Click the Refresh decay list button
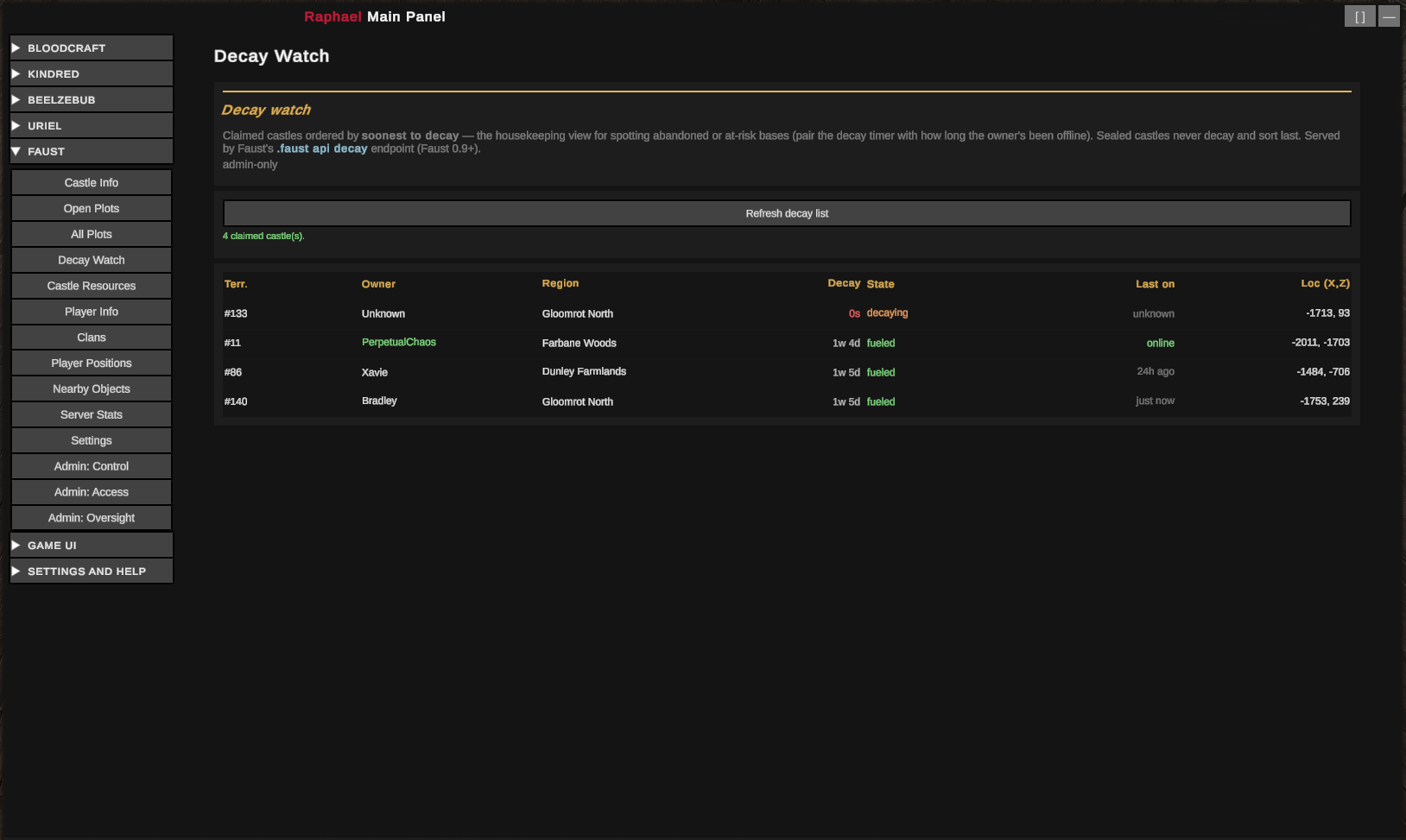This screenshot has height=840, width=1406. [787, 213]
